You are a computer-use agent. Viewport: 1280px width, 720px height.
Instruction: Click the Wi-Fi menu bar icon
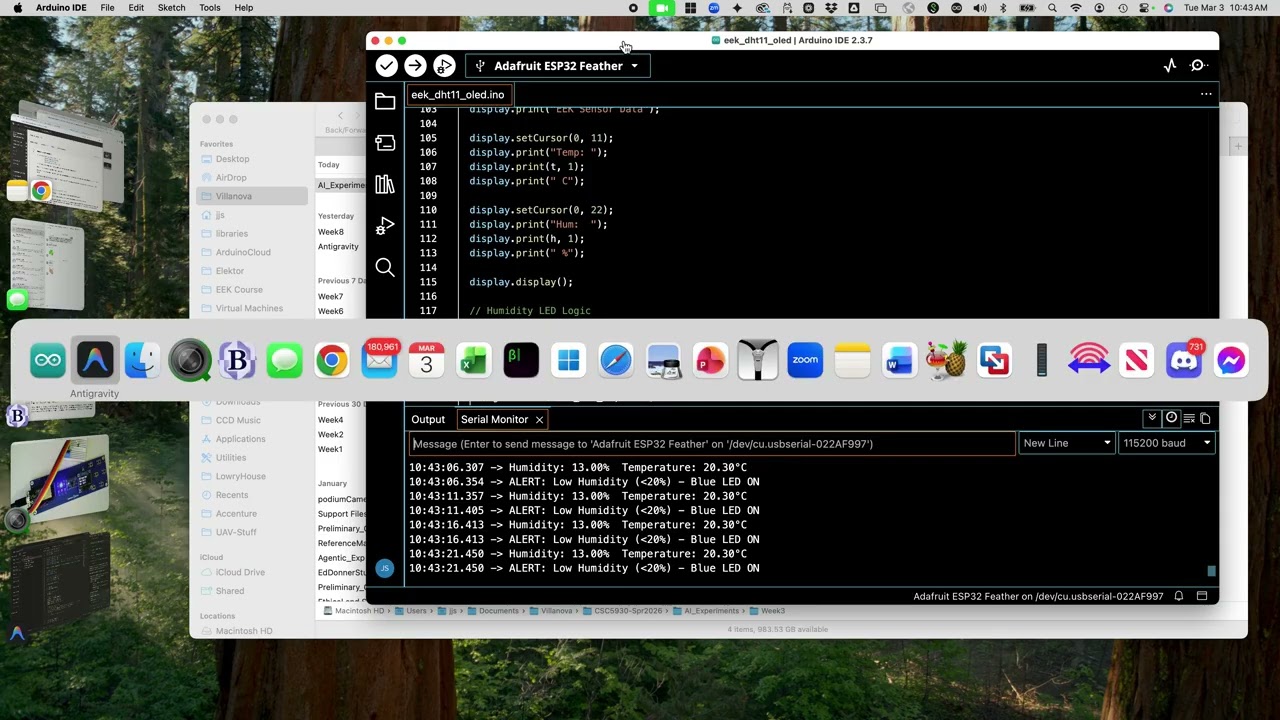point(1076,8)
